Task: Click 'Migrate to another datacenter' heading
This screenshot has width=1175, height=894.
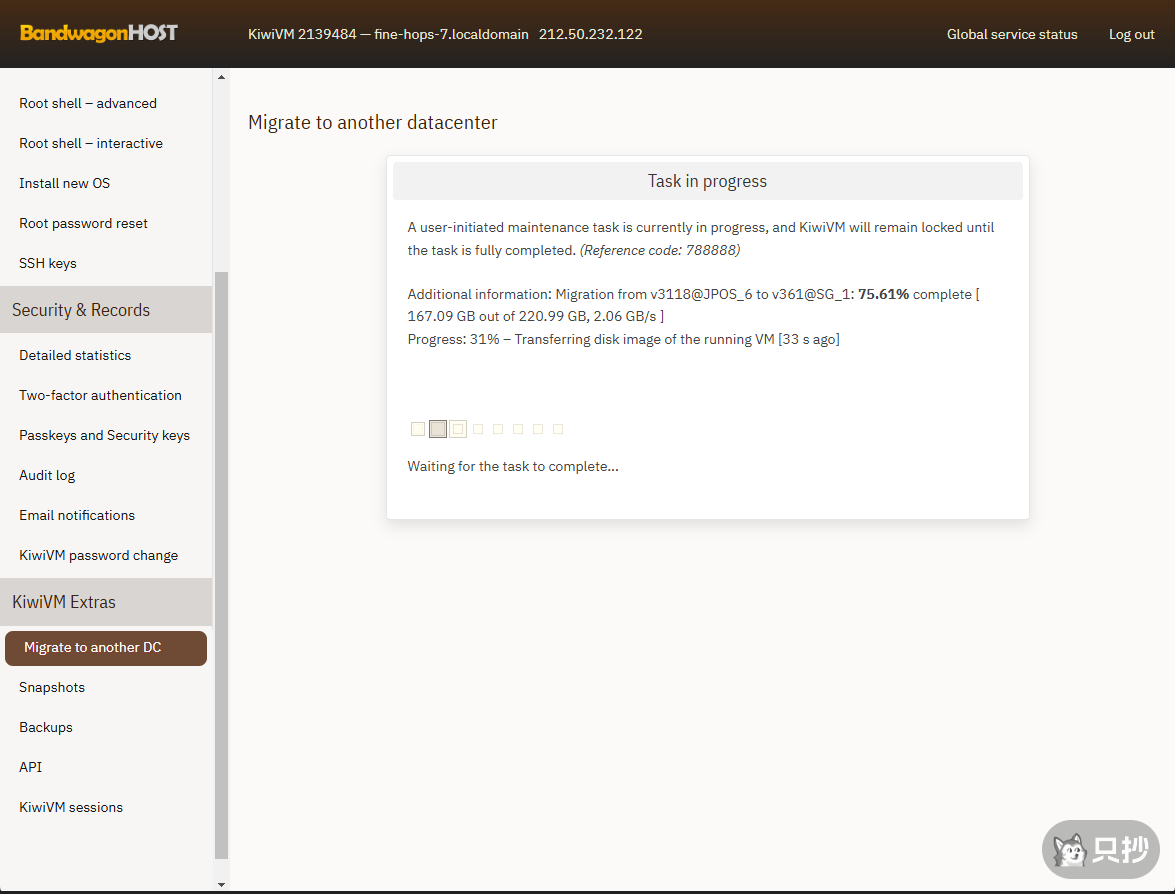Action: [372, 122]
